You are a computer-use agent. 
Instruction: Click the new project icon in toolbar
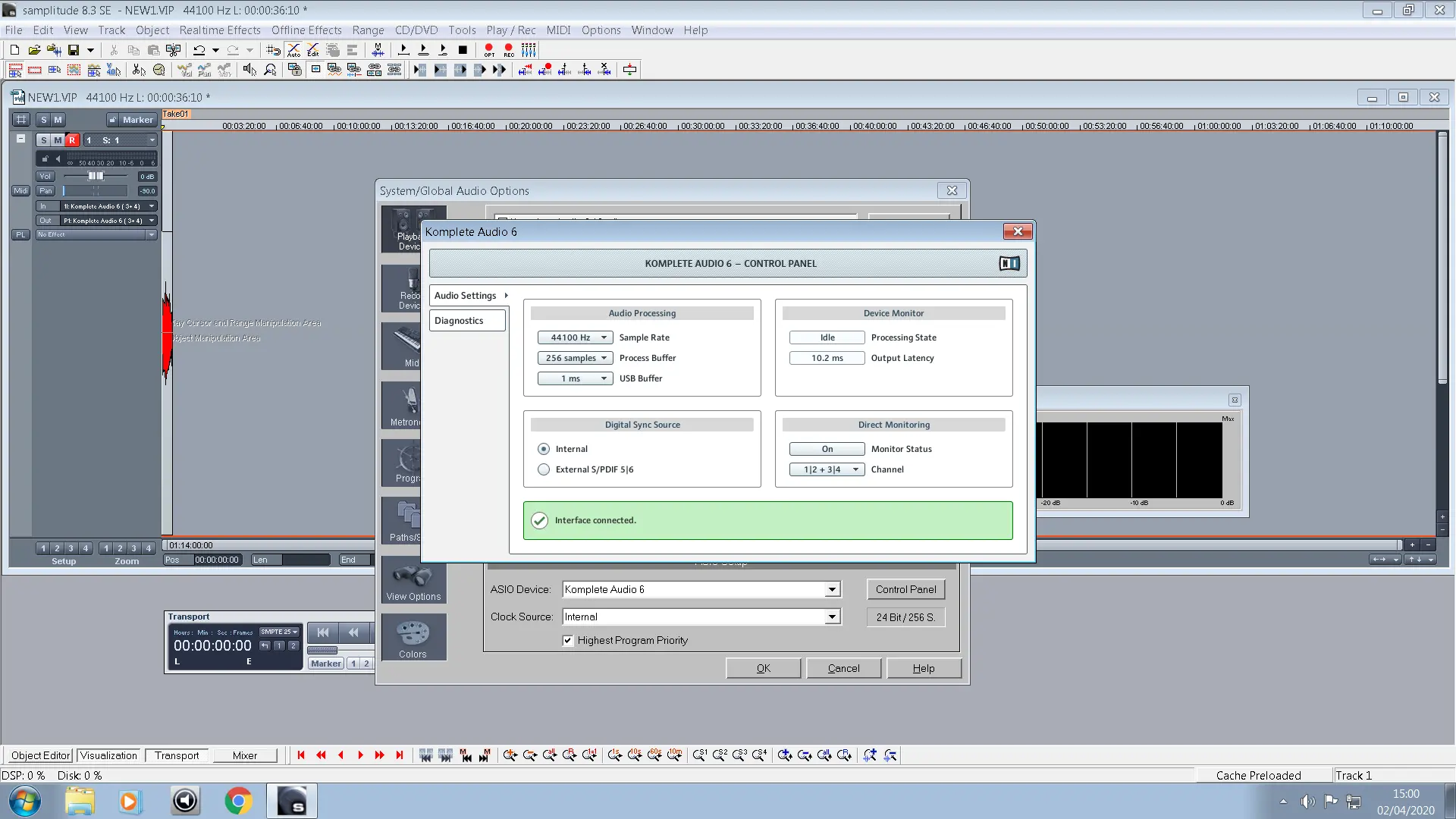tap(14, 50)
